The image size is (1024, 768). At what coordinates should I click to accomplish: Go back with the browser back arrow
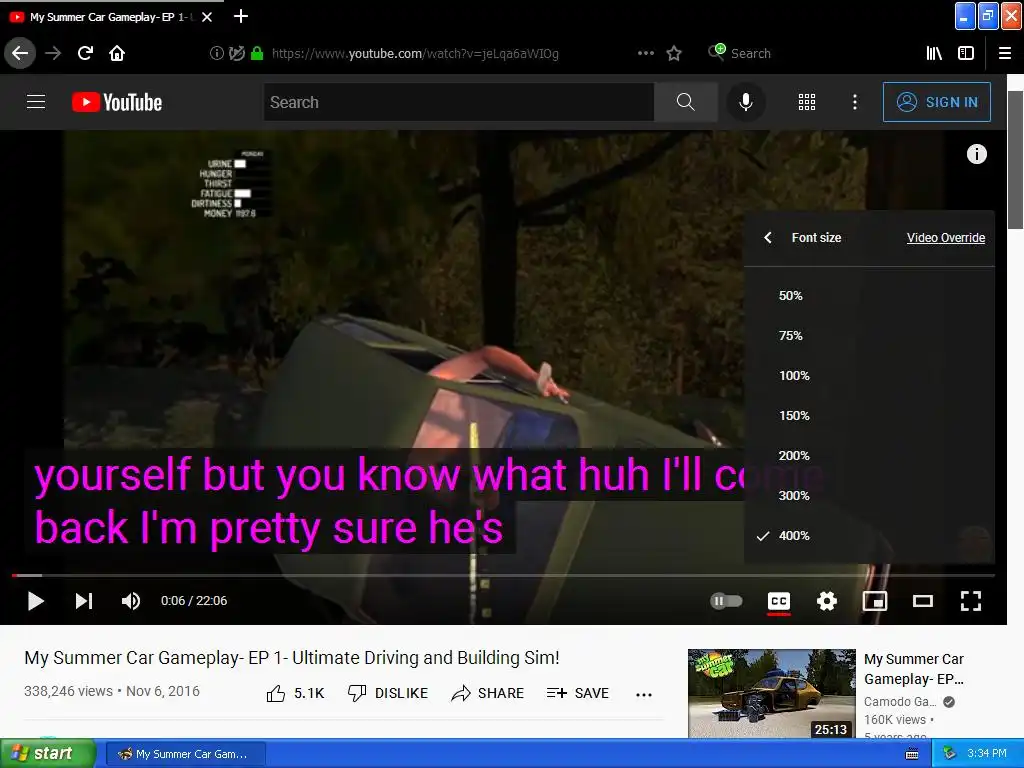tap(20, 53)
